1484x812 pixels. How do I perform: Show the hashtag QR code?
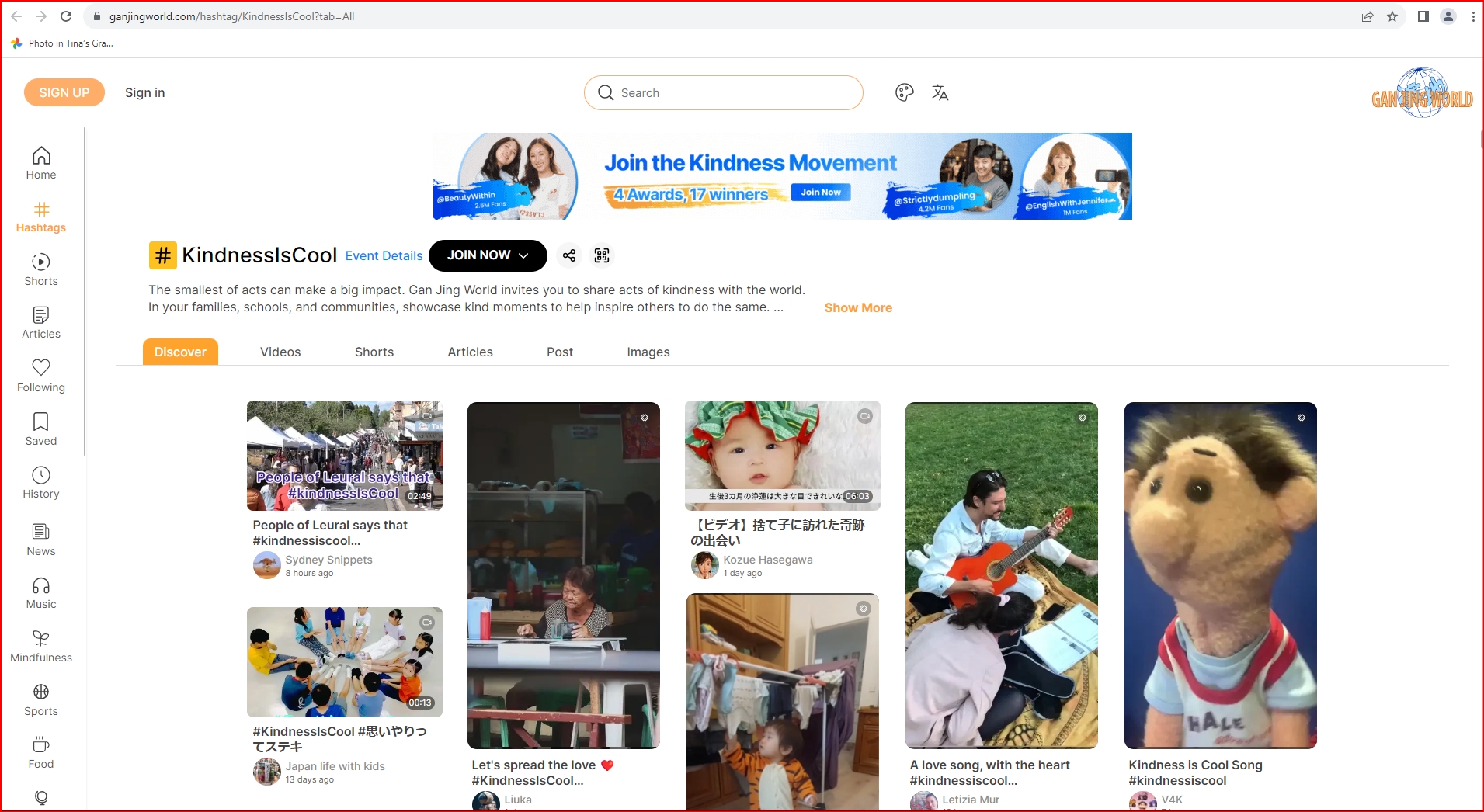click(602, 255)
